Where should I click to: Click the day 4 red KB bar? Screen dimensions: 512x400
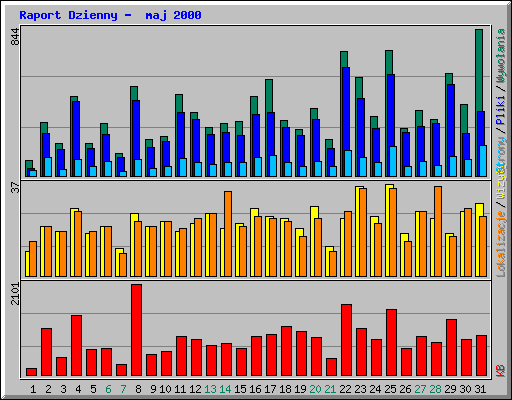point(76,346)
